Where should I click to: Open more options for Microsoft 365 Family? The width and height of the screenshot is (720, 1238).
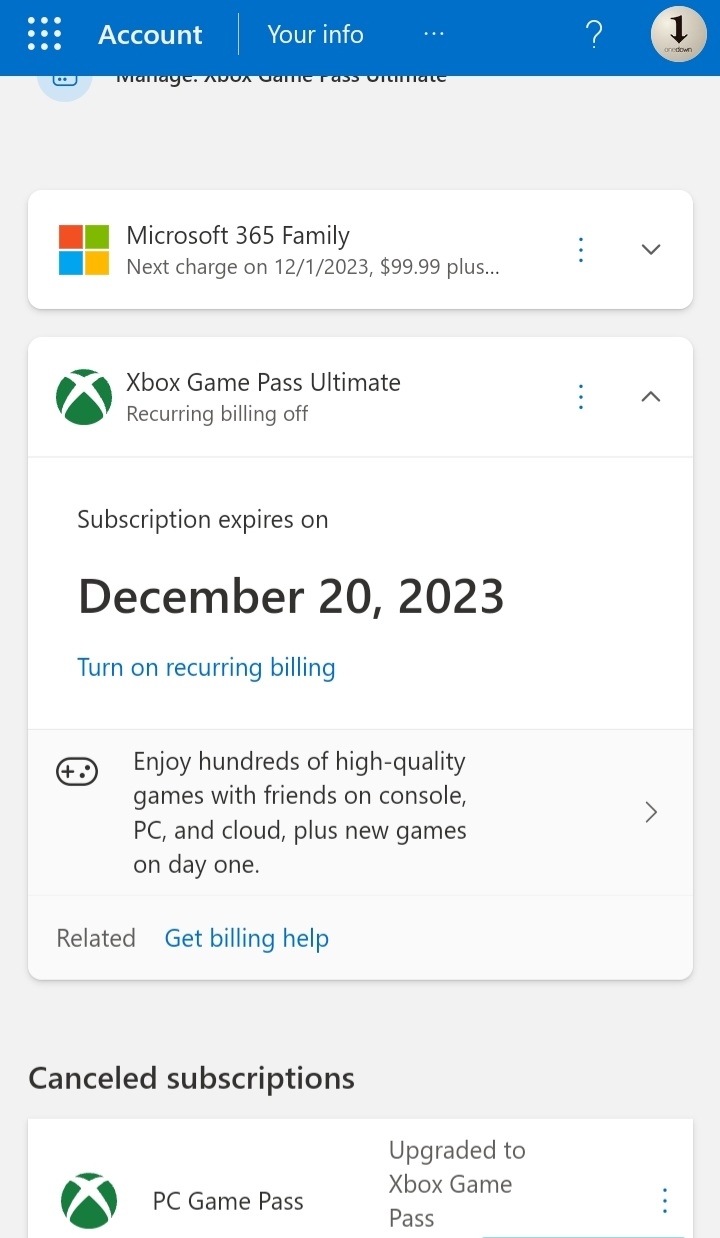point(581,250)
